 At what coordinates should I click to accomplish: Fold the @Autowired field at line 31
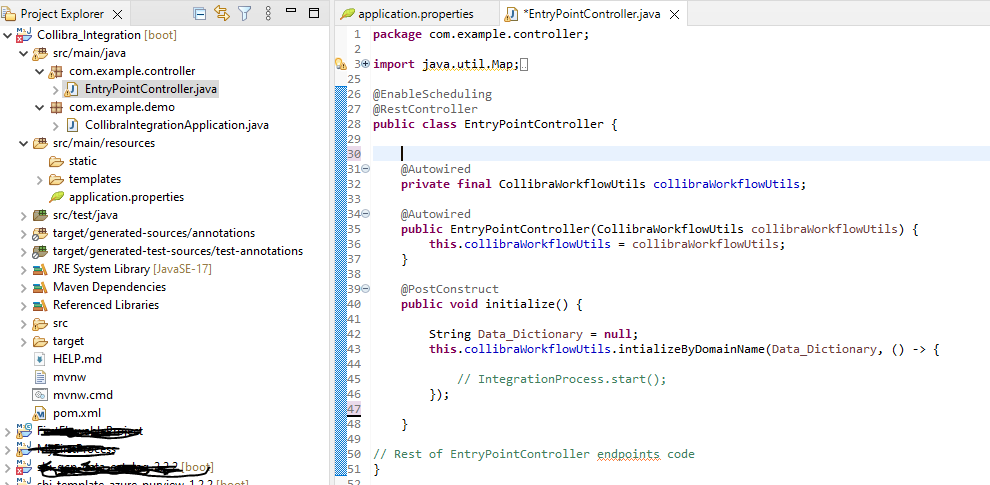click(366, 169)
